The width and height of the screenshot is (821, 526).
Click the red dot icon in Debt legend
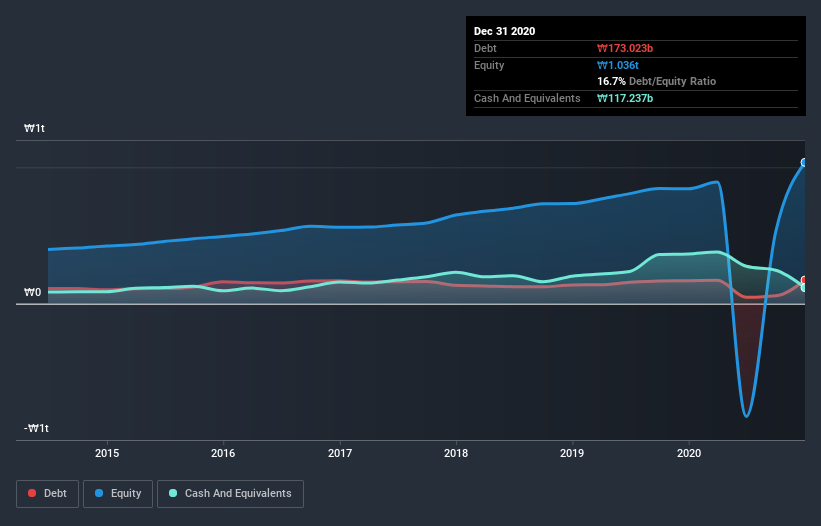(x=34, y=493)
